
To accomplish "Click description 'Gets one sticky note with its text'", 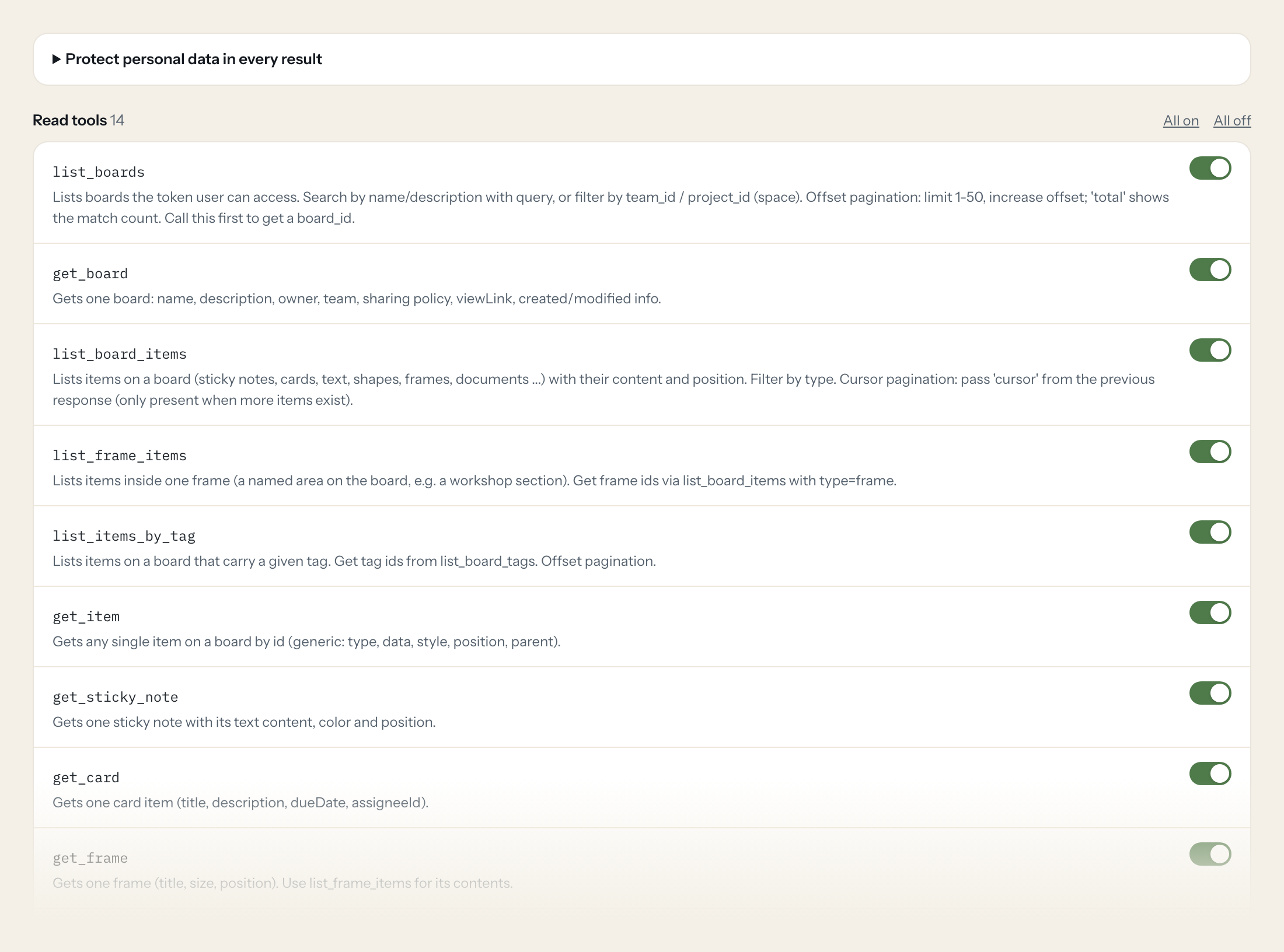I will (244, 722).
